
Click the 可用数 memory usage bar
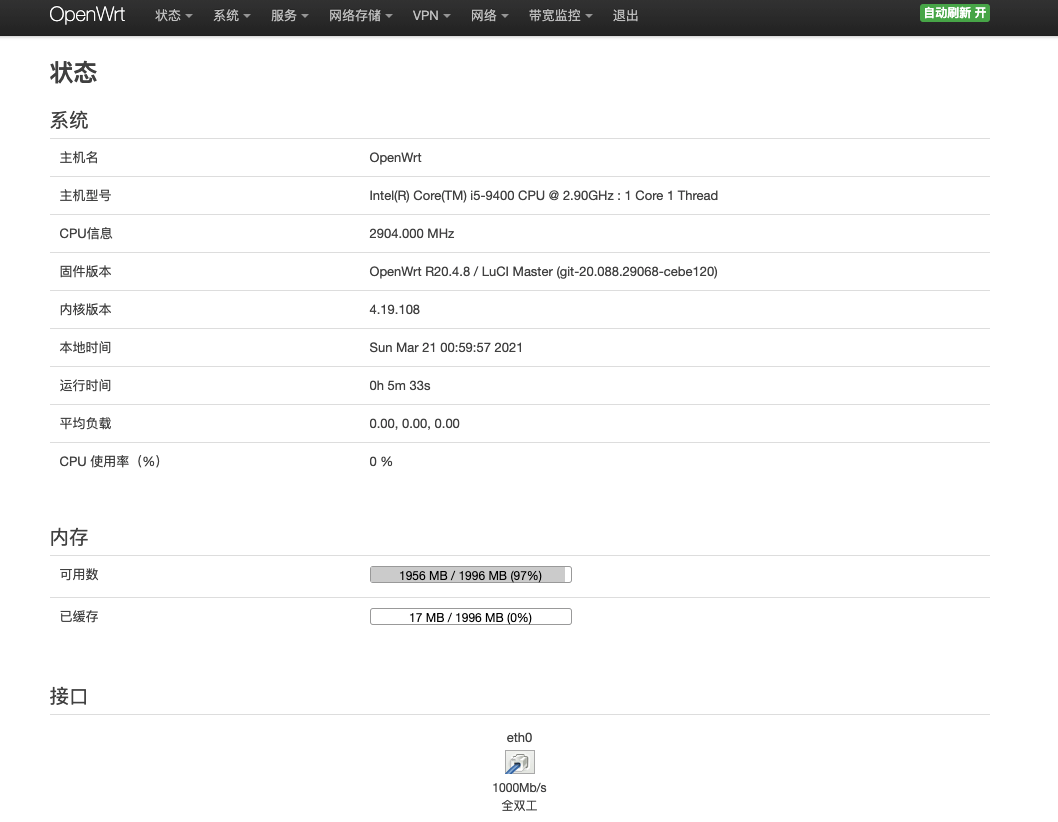(x=470, y=574)
